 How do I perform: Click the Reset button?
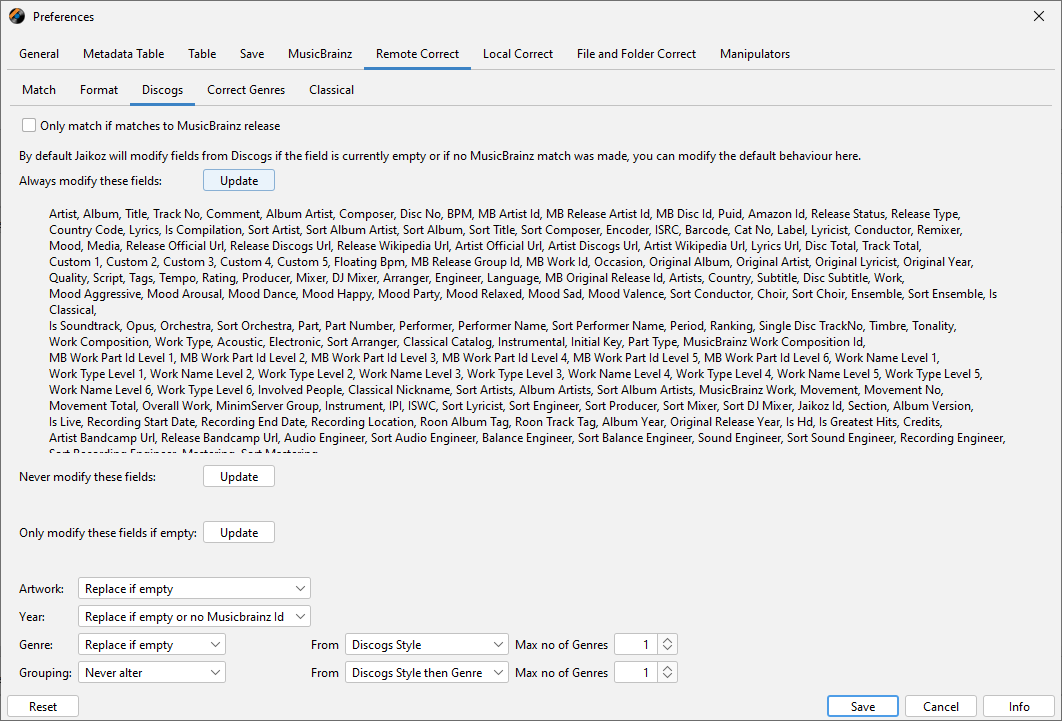coord(43,707)
